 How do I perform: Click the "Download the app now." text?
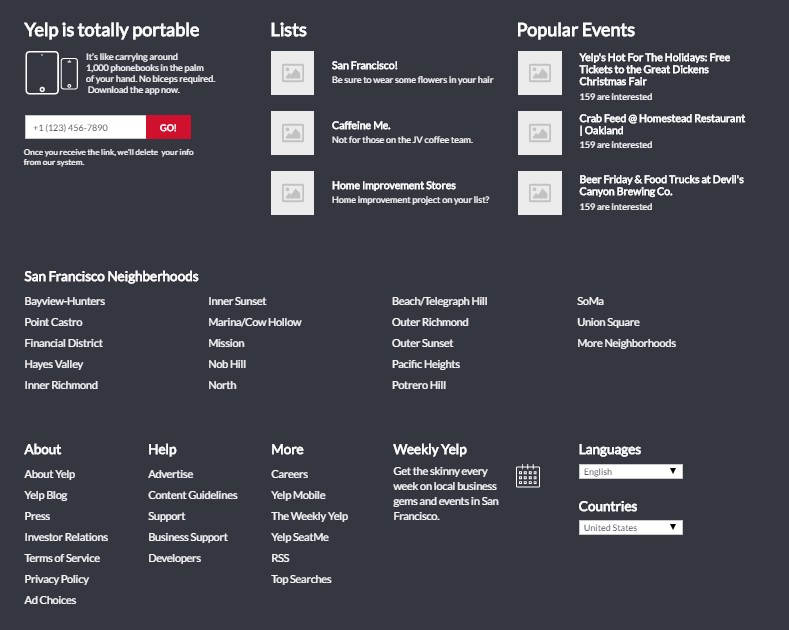pos(133,90)
